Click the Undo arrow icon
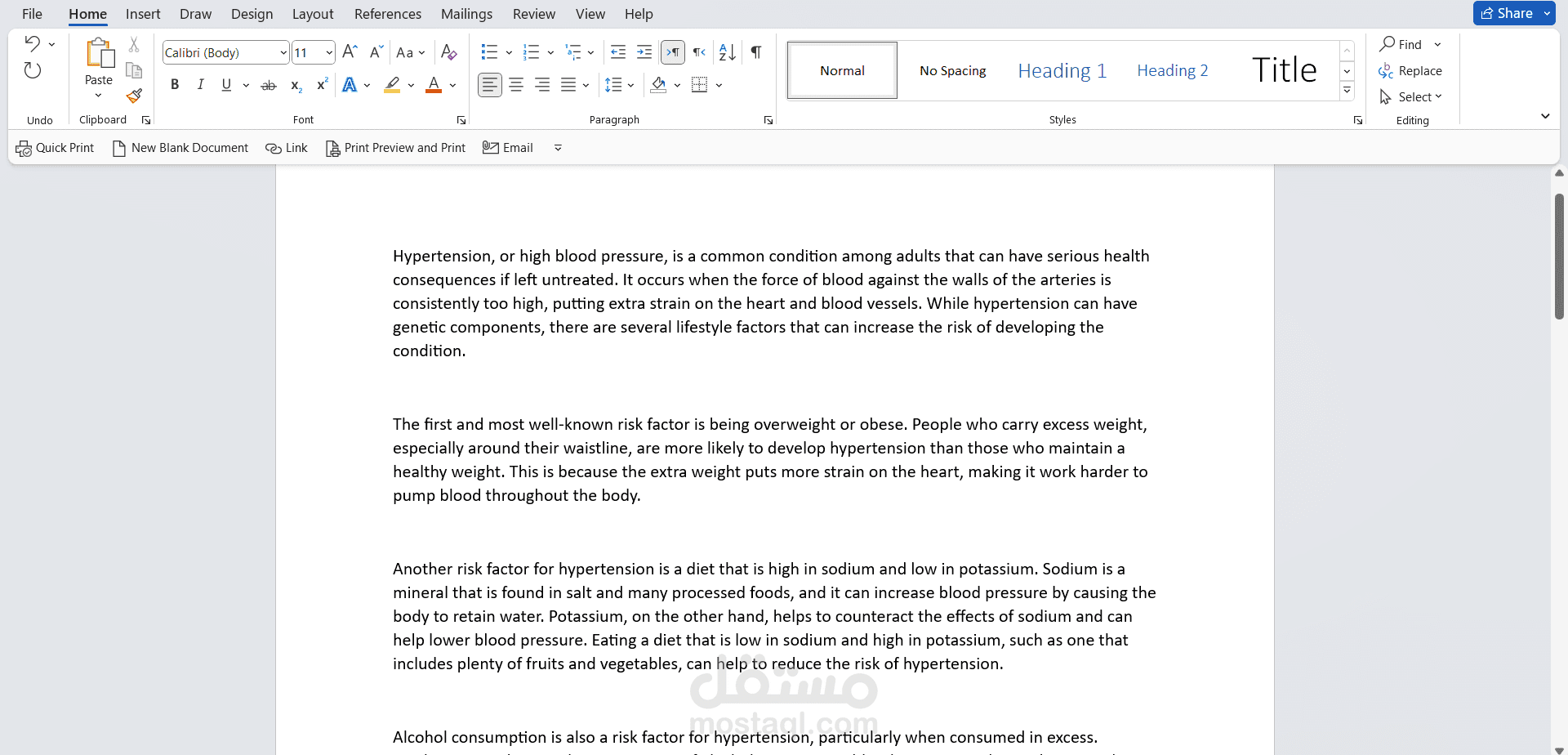 point(33,43)
